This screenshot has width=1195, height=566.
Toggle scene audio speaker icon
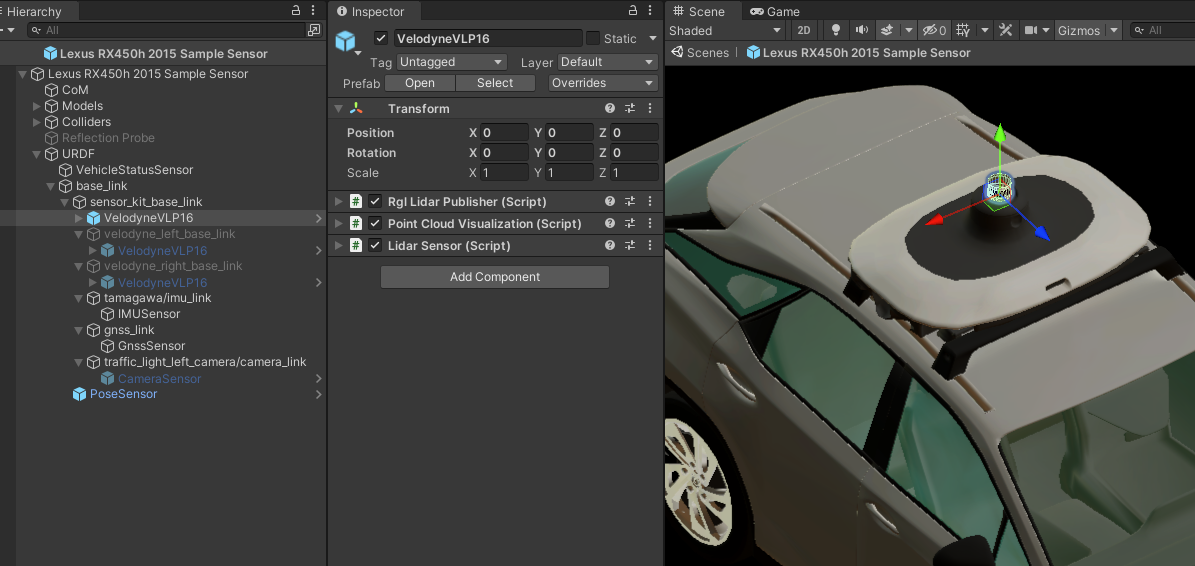(861, 31)
